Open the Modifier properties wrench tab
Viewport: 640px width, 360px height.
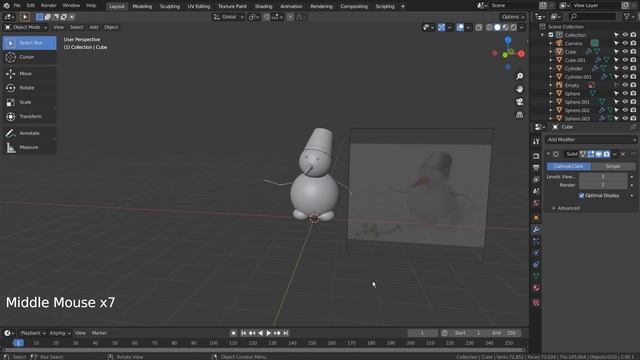point(536,230)
